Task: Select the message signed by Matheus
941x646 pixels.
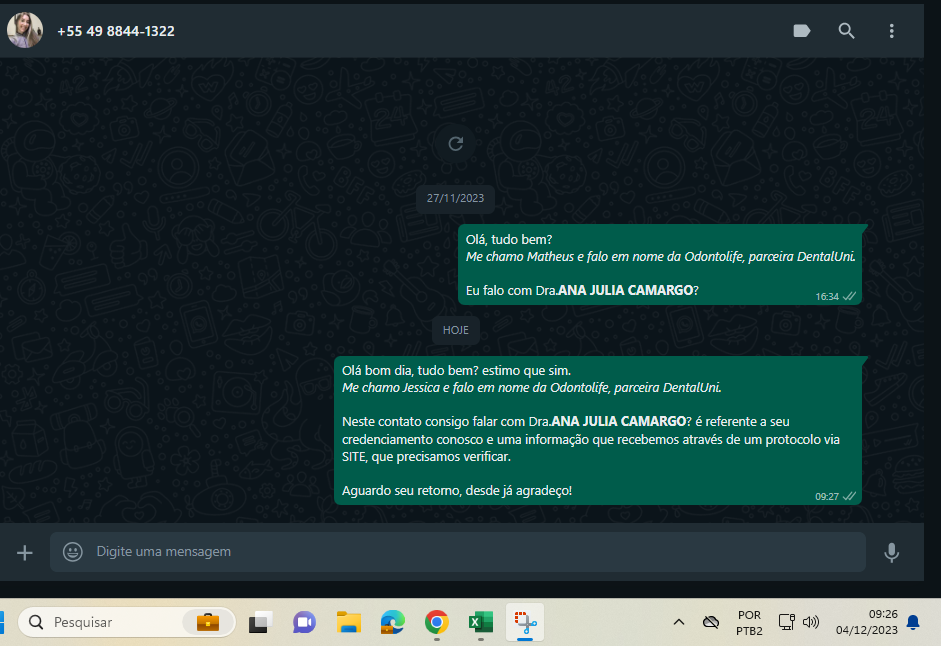Action: click(x=660, y=265)
